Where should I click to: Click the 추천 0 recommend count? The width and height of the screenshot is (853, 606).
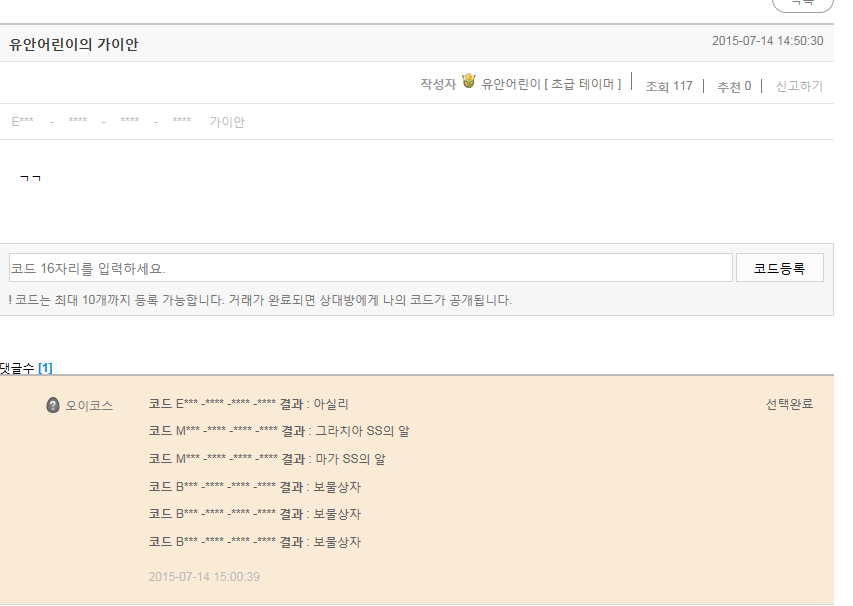pyautogui.click(x=733, y=86)
